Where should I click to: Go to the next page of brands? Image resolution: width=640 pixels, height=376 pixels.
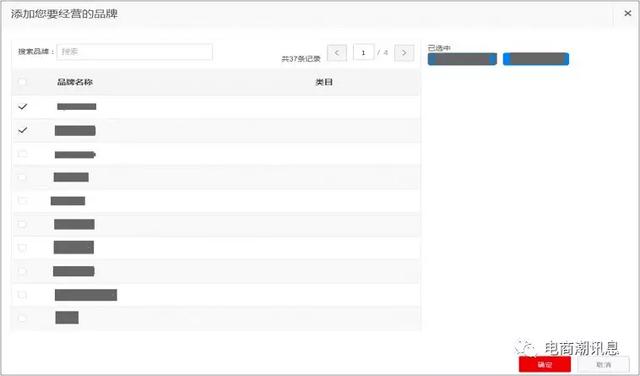pos(404,53)
